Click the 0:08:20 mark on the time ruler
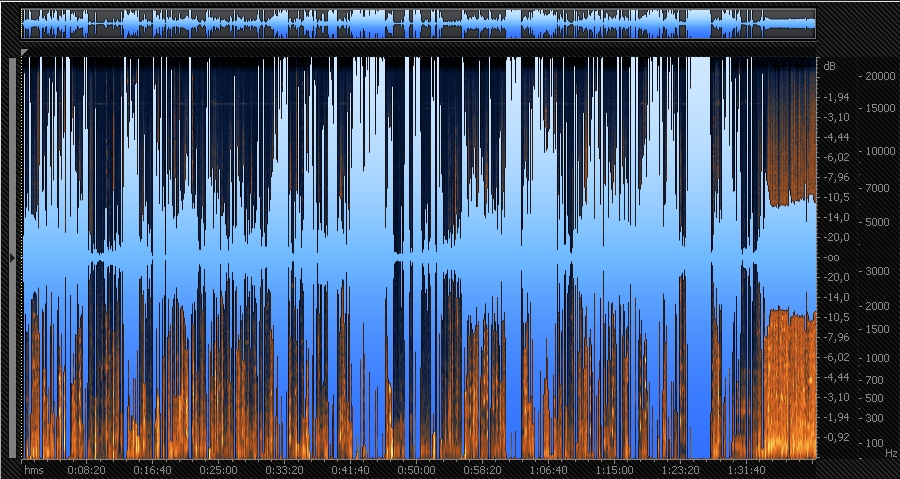Screen dimensions: 900x479 [x=86, y=470]
